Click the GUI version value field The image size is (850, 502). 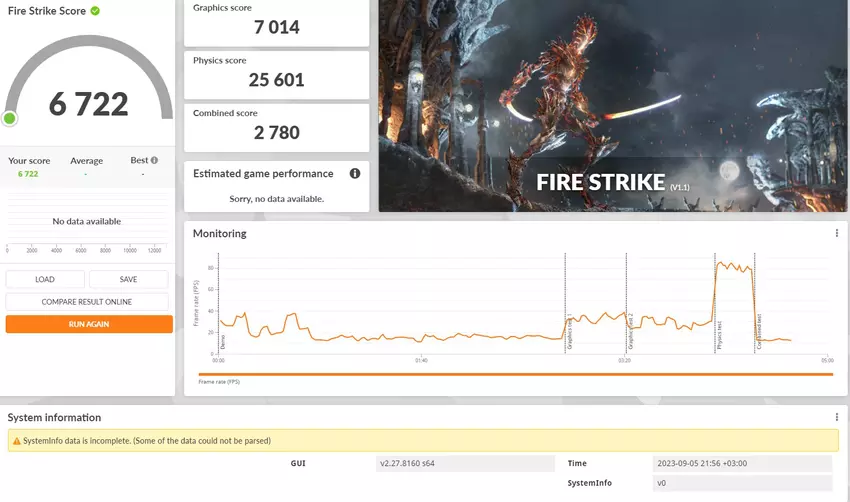coord(466,463)
